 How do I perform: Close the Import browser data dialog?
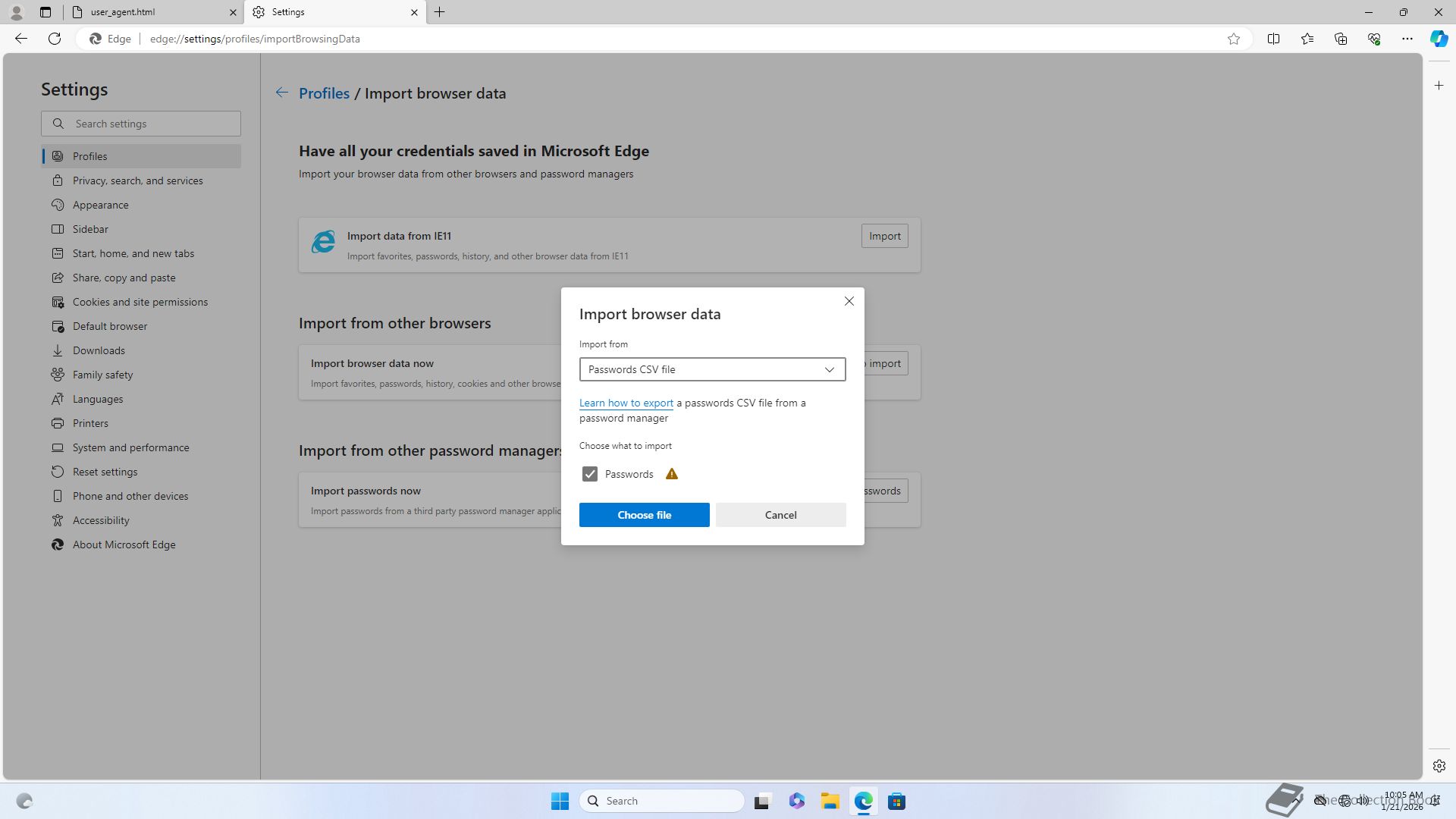coord(849,301)
